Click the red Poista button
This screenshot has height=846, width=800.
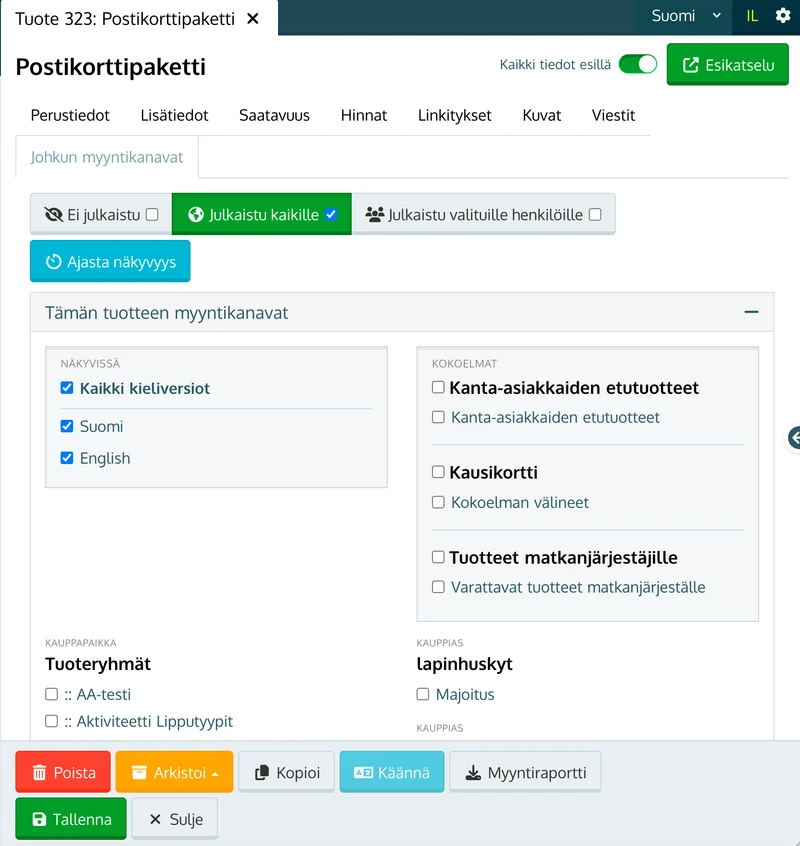point(63,772)
